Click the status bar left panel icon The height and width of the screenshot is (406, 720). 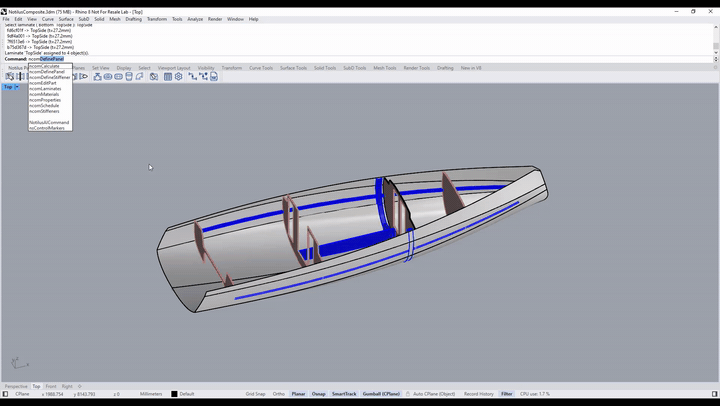pos(6,394)
